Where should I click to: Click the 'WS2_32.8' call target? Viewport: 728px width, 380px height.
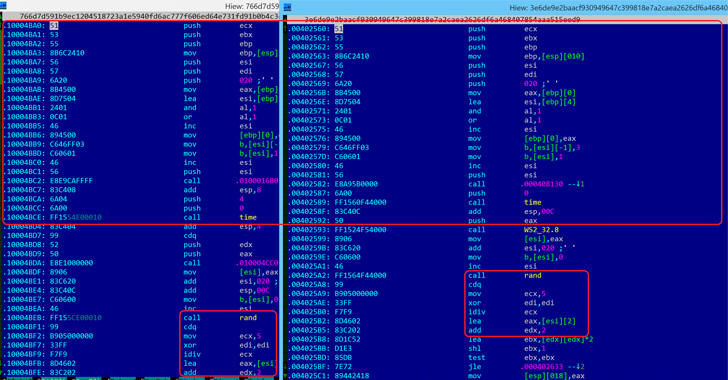pos(541,229)
